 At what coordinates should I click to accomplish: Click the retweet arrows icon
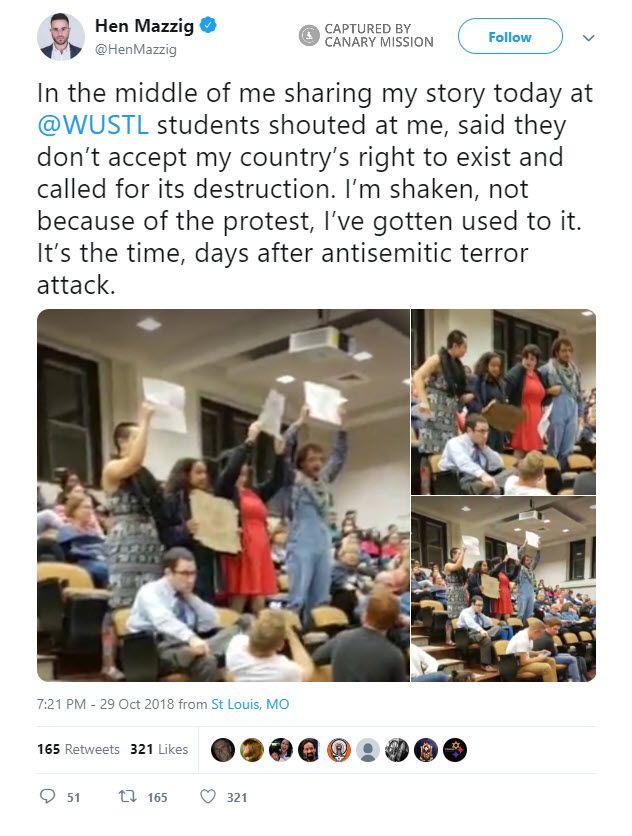coord(127,797)
